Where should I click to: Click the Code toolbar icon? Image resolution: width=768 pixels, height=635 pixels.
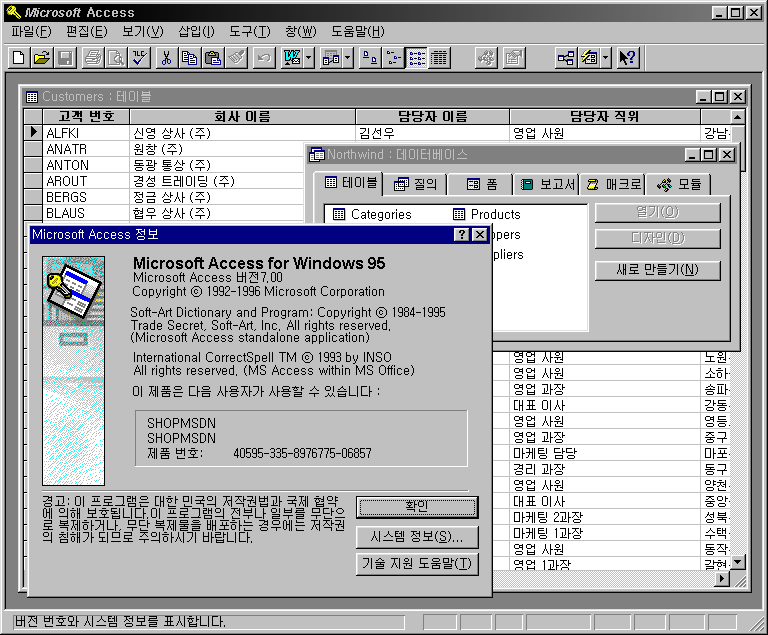tap(486, 58)
